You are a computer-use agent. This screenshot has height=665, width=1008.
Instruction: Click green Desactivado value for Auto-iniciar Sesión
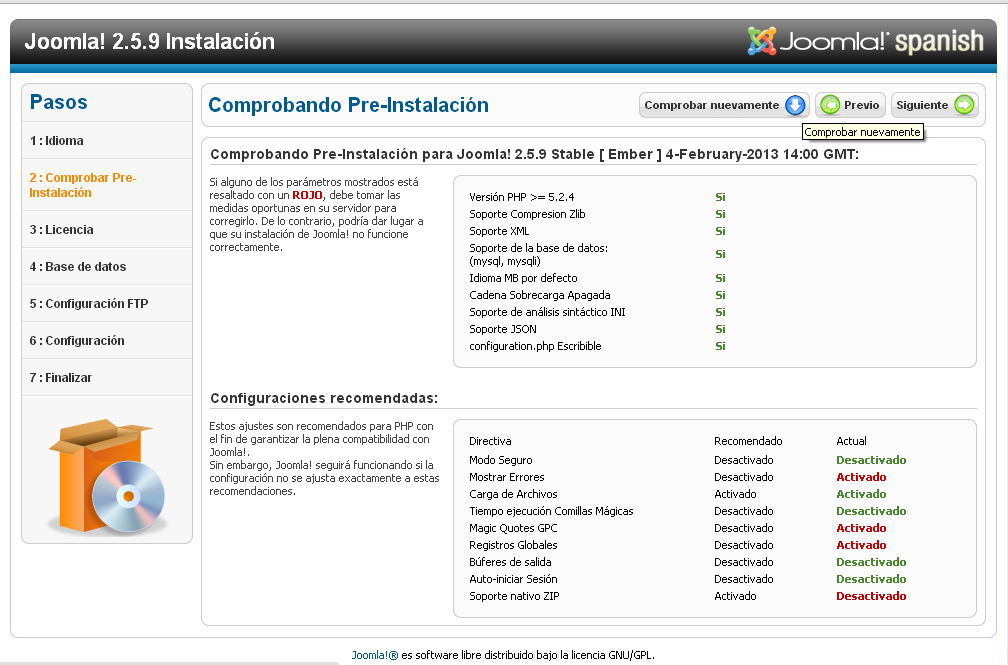pyautogui.click(x=871, y=579)
